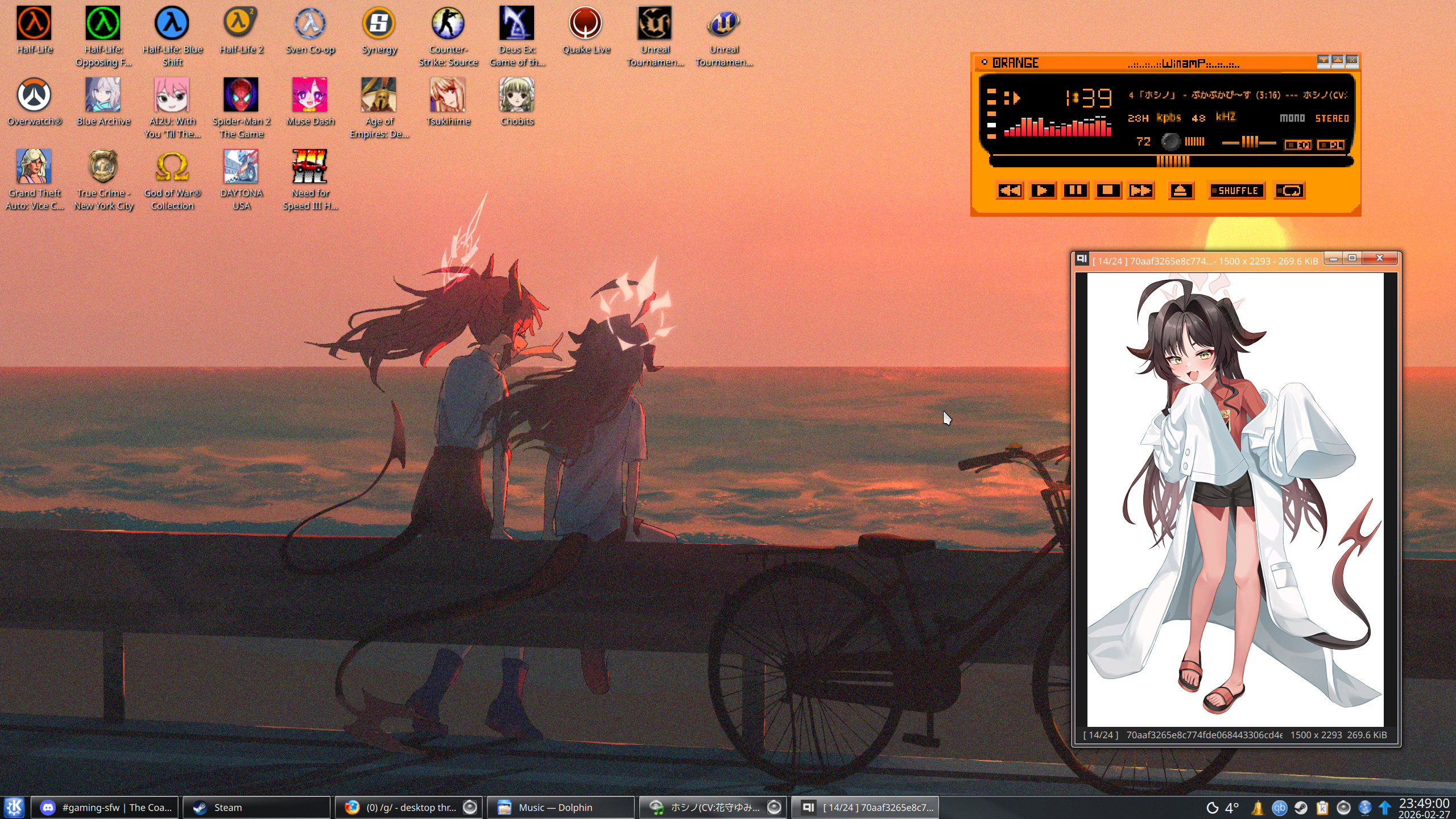Pause playback in Winamp
This screenshot has width=1456, height=819.
(1075, 191)
